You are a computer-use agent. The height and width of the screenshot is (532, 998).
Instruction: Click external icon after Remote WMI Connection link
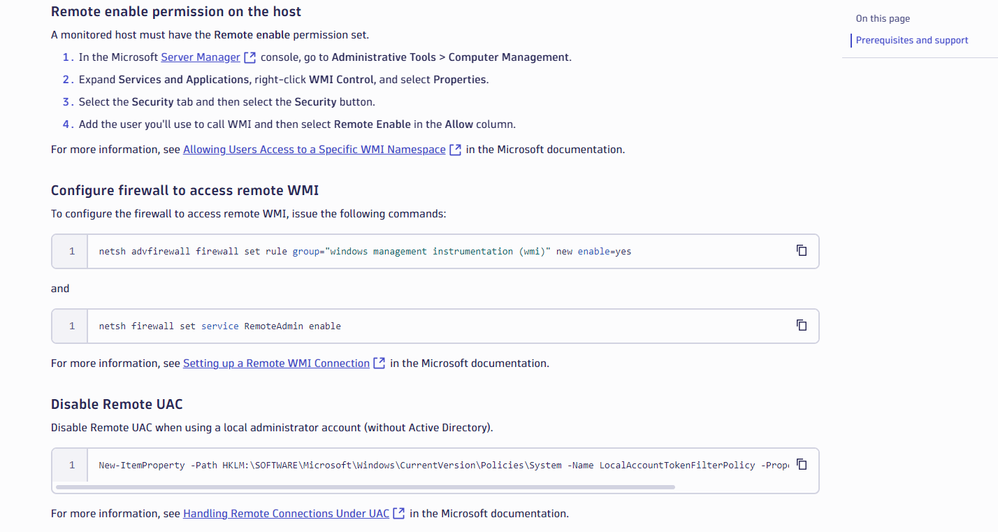coord(379,364)
